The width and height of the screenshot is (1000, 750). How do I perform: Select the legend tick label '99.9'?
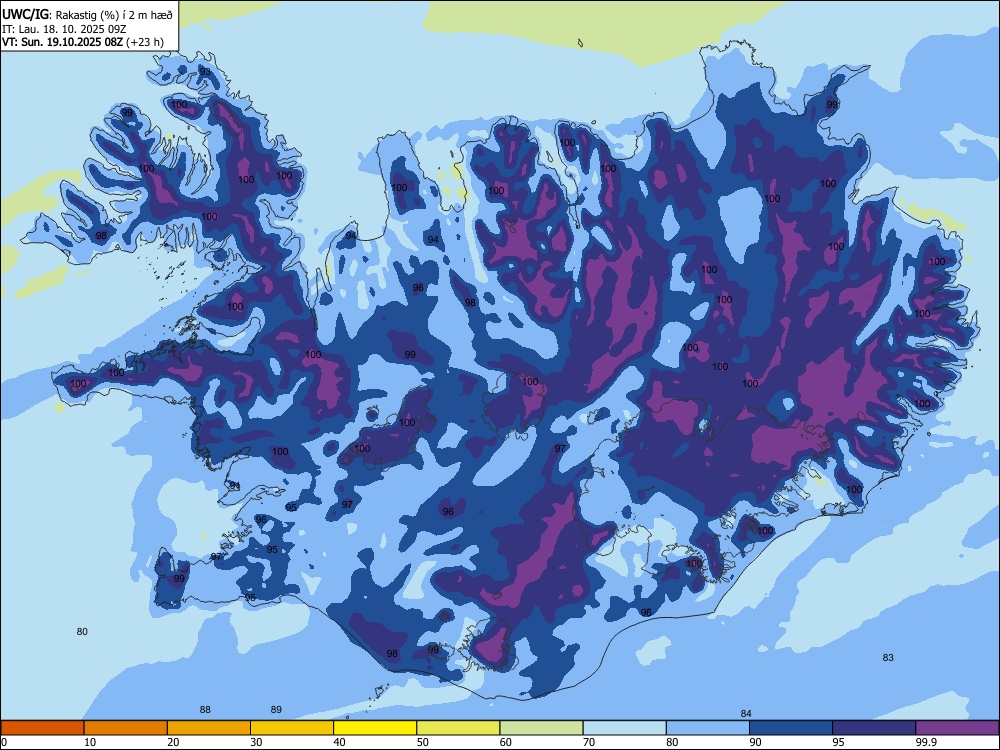(x=926, y=742)
